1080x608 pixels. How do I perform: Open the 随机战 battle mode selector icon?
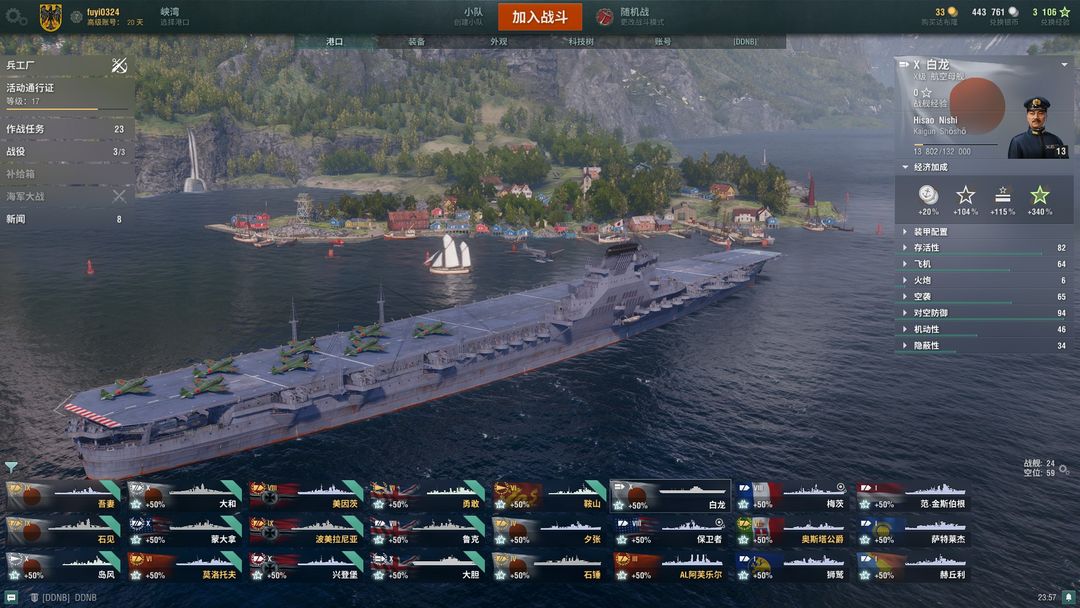pyautogui.click(x=604, y=17)
